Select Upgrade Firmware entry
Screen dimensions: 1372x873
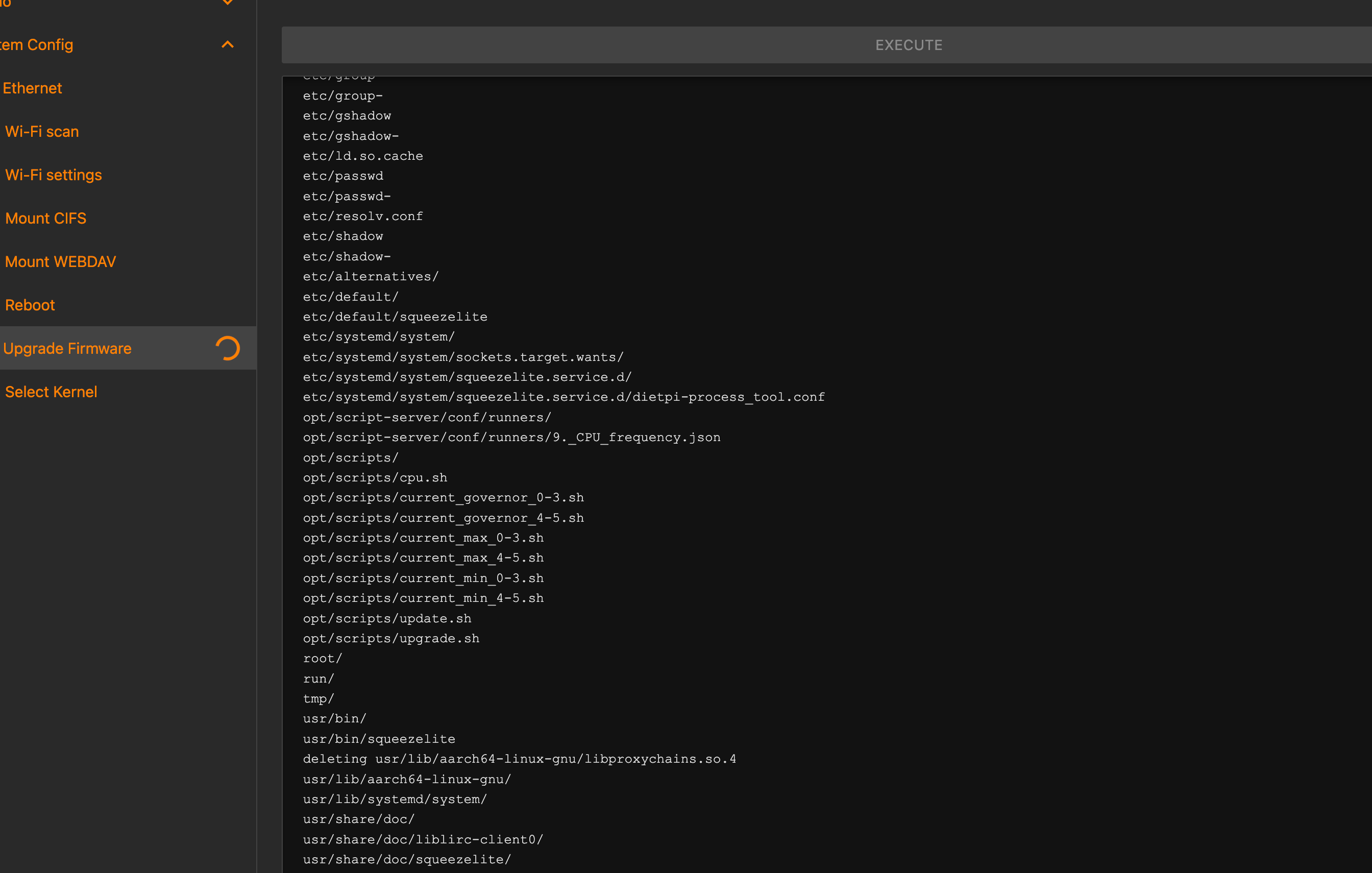tap(67, 348)
